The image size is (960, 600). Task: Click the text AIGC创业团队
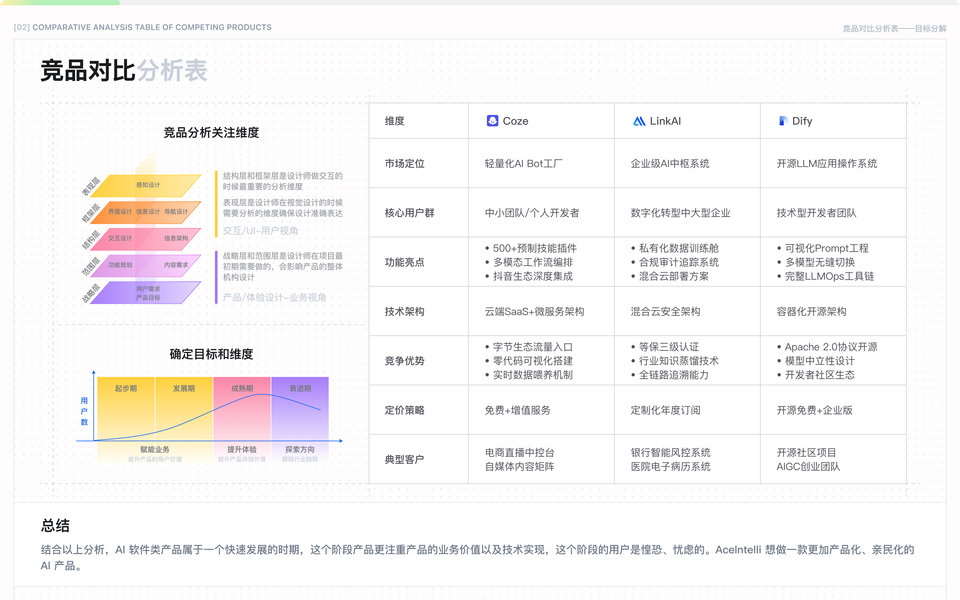click(x=808, y=467)
